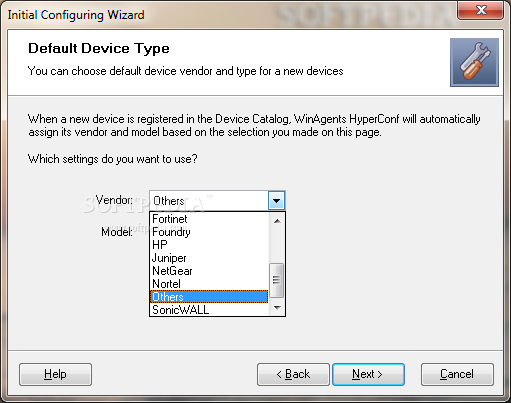Open the Vendor dropdown arrow

(x=276, y=201)
